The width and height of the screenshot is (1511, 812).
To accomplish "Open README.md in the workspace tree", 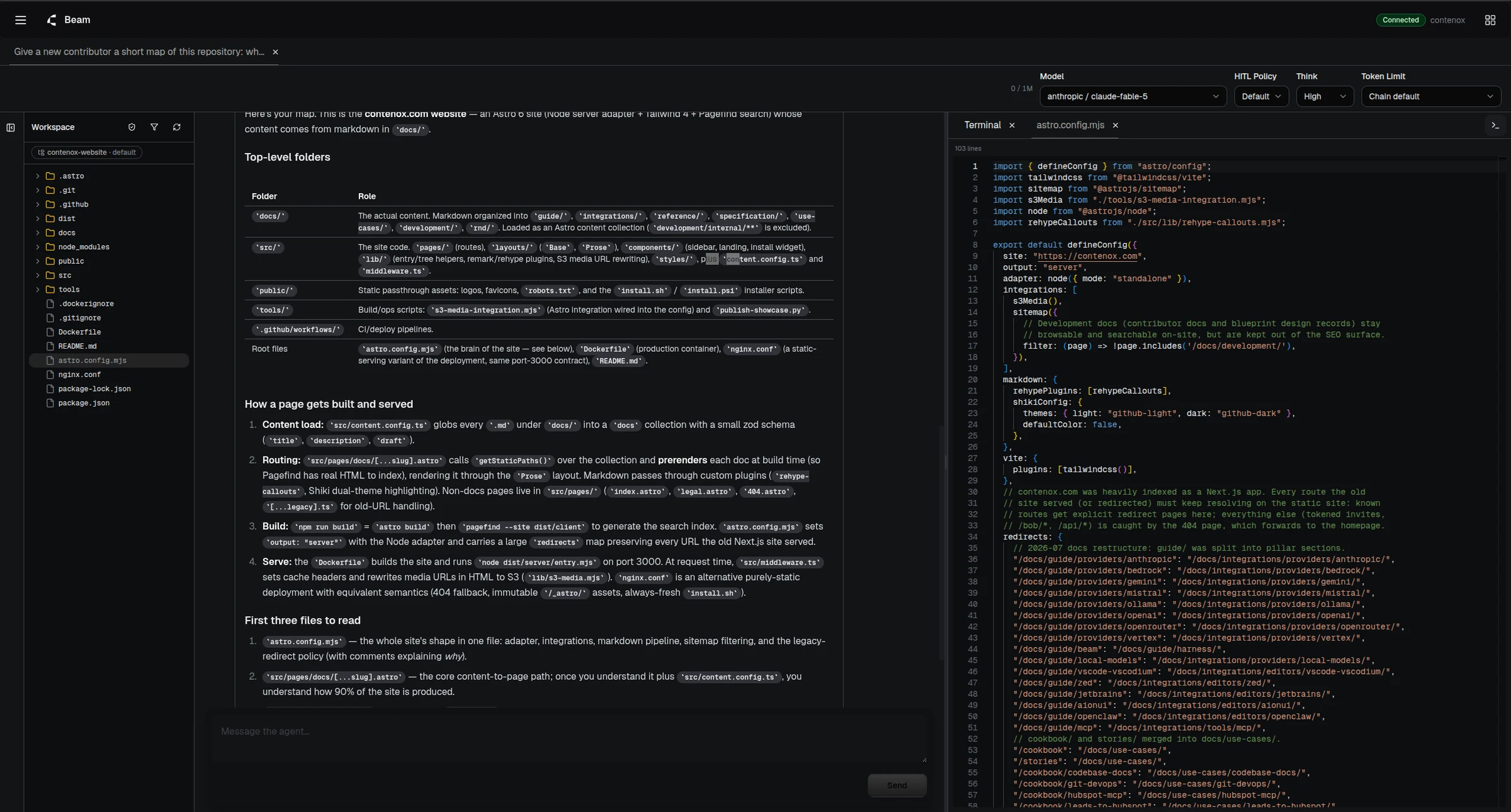I will tap(109, 346).
